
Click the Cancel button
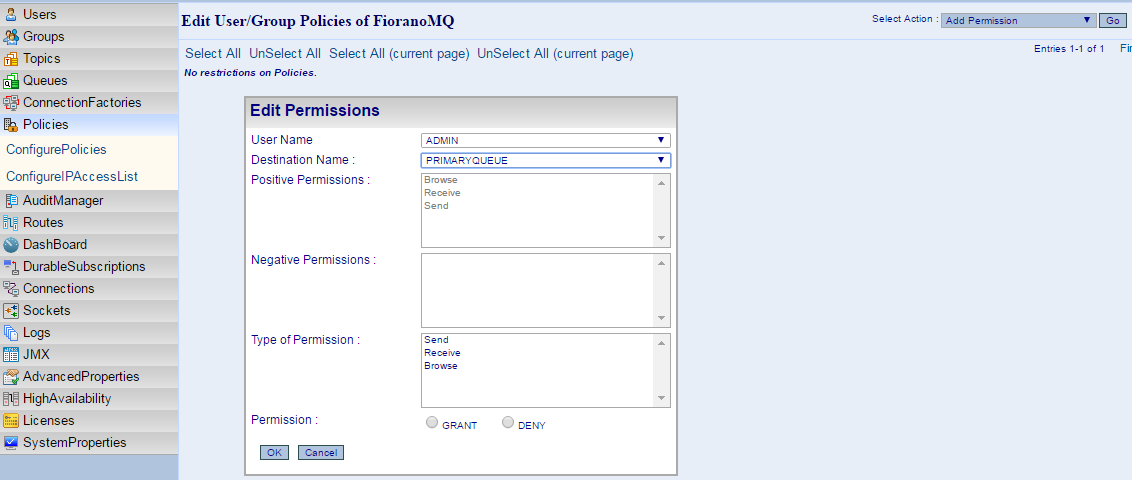click(321, 453)
